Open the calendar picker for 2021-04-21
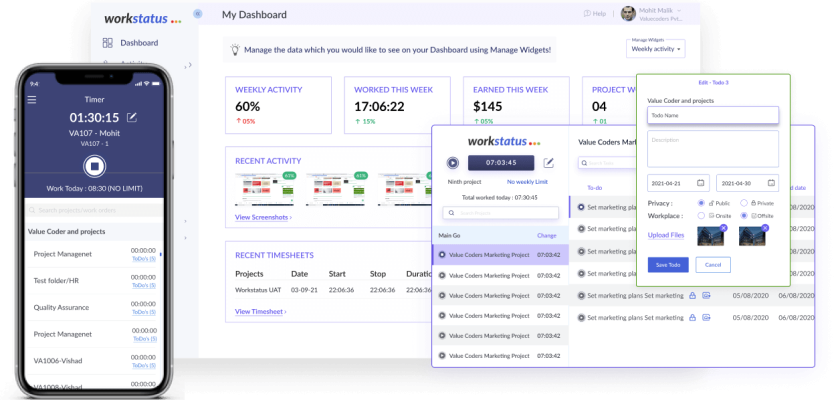Viewport: 840px width, 400px height. (x=701, y=183)
